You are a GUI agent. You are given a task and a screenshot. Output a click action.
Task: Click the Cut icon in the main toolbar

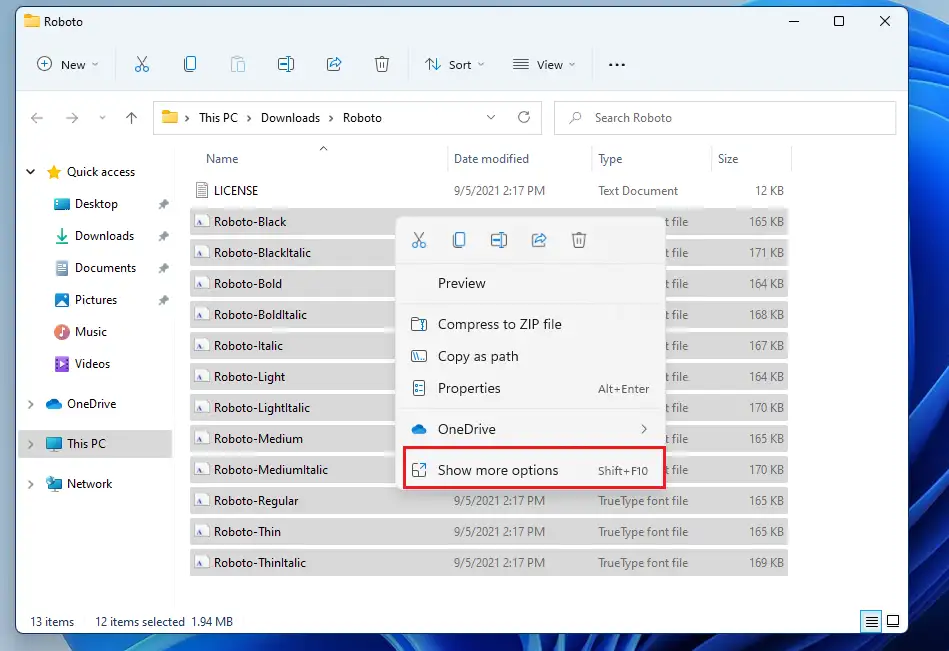click(142, 64)
